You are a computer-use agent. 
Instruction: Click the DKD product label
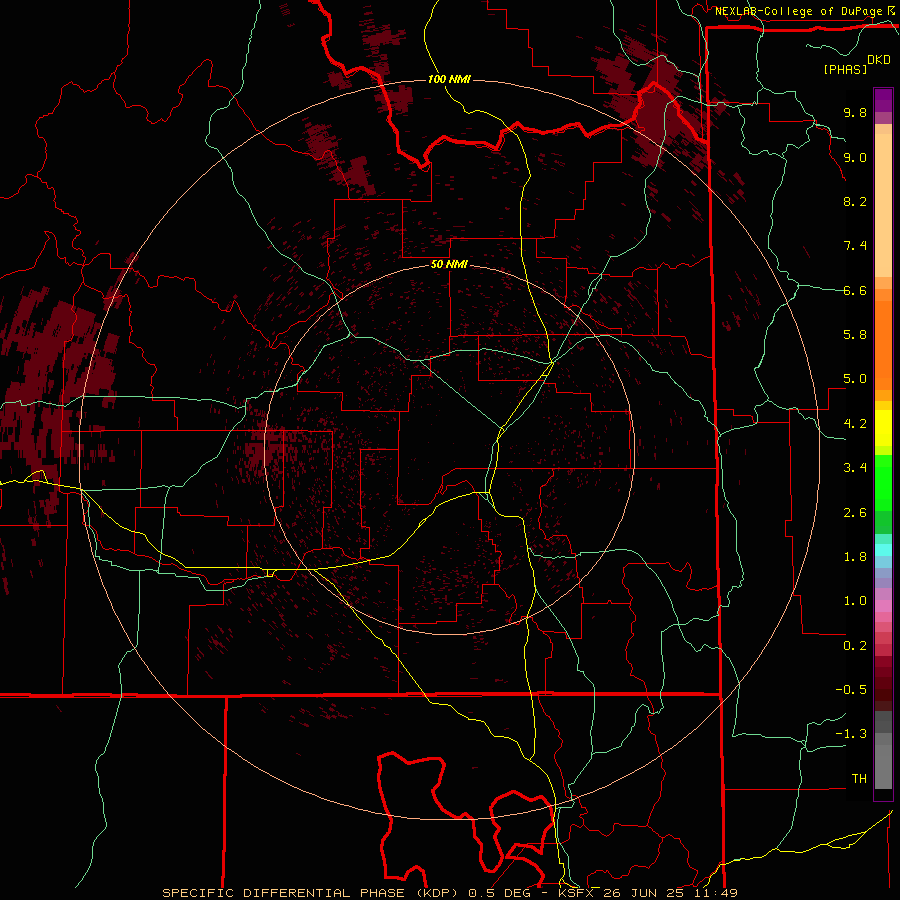(878, 60)
